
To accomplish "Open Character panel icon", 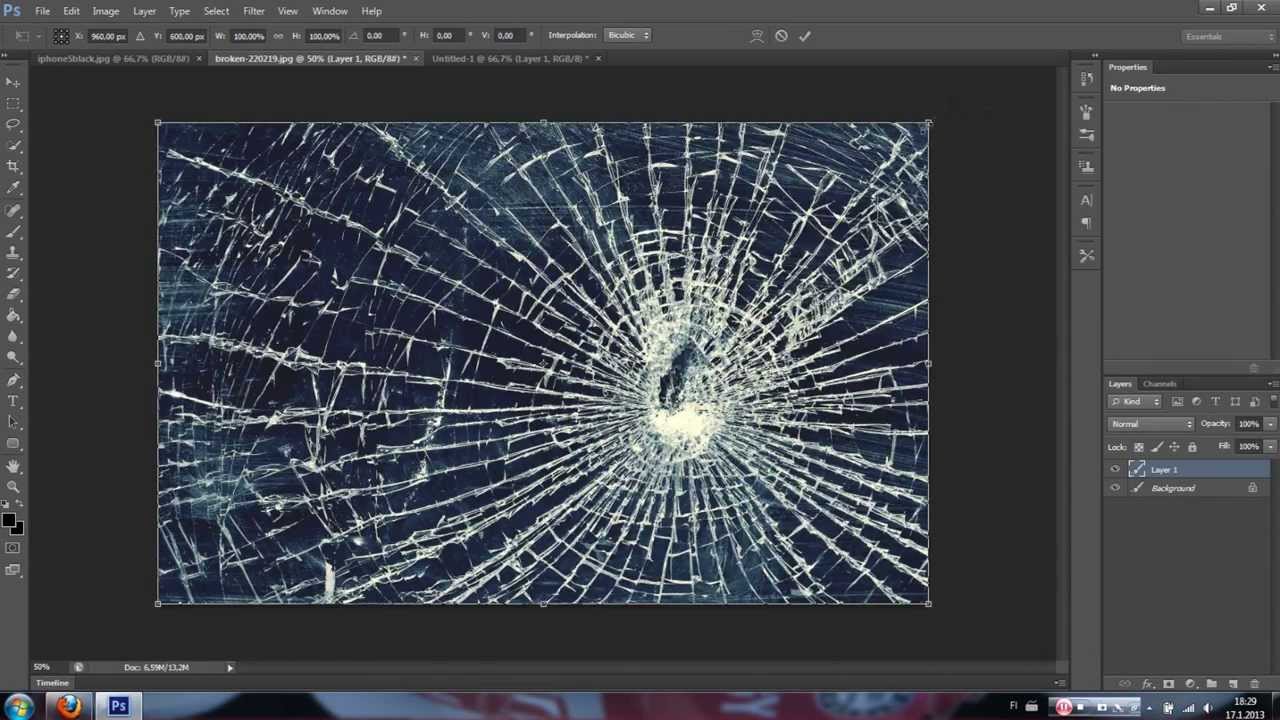I will point(1087,200).
